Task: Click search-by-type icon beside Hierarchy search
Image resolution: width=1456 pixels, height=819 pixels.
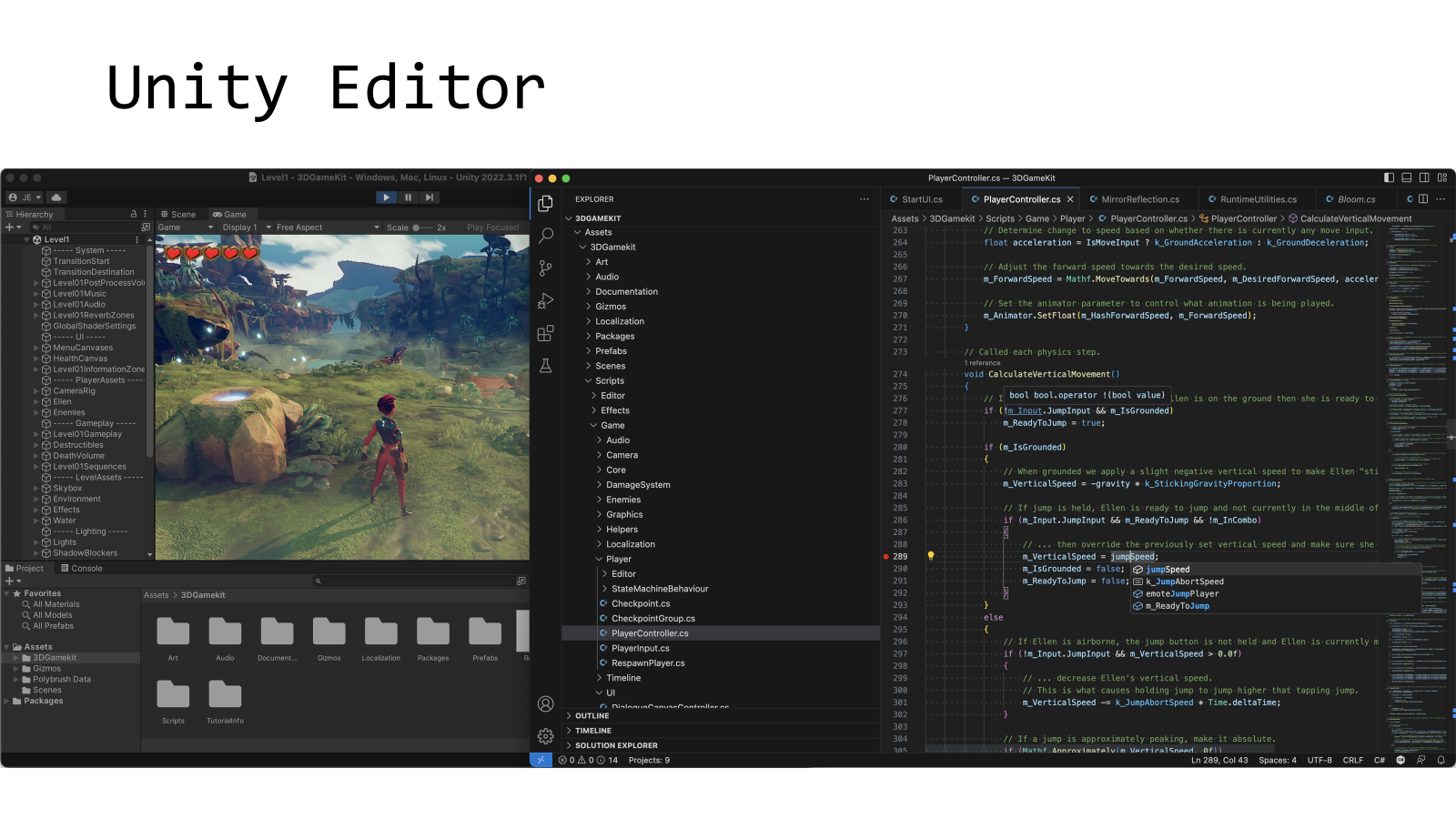Action: click(146, 227)
